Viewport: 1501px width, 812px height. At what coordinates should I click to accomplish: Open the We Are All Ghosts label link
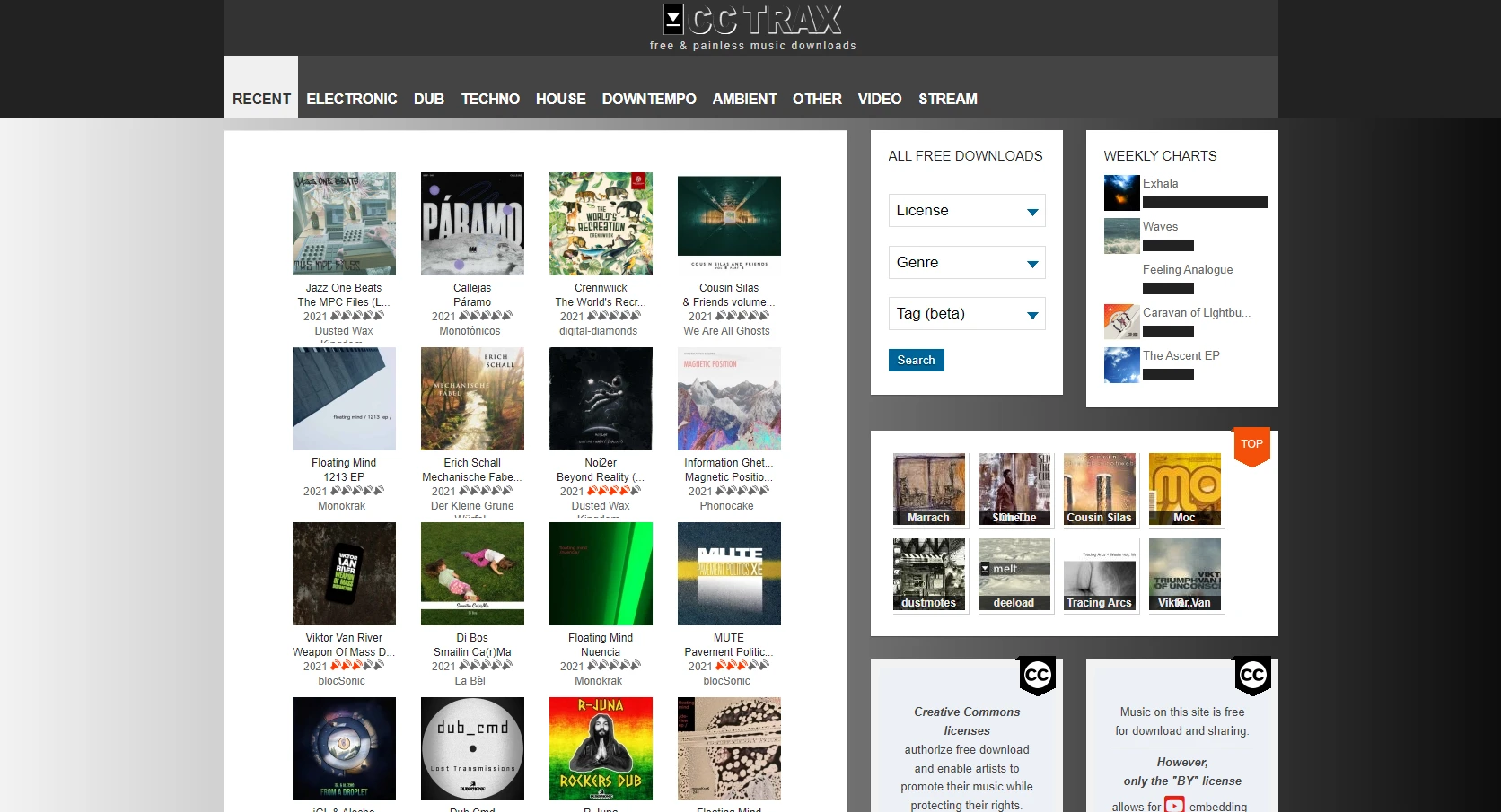727,331
